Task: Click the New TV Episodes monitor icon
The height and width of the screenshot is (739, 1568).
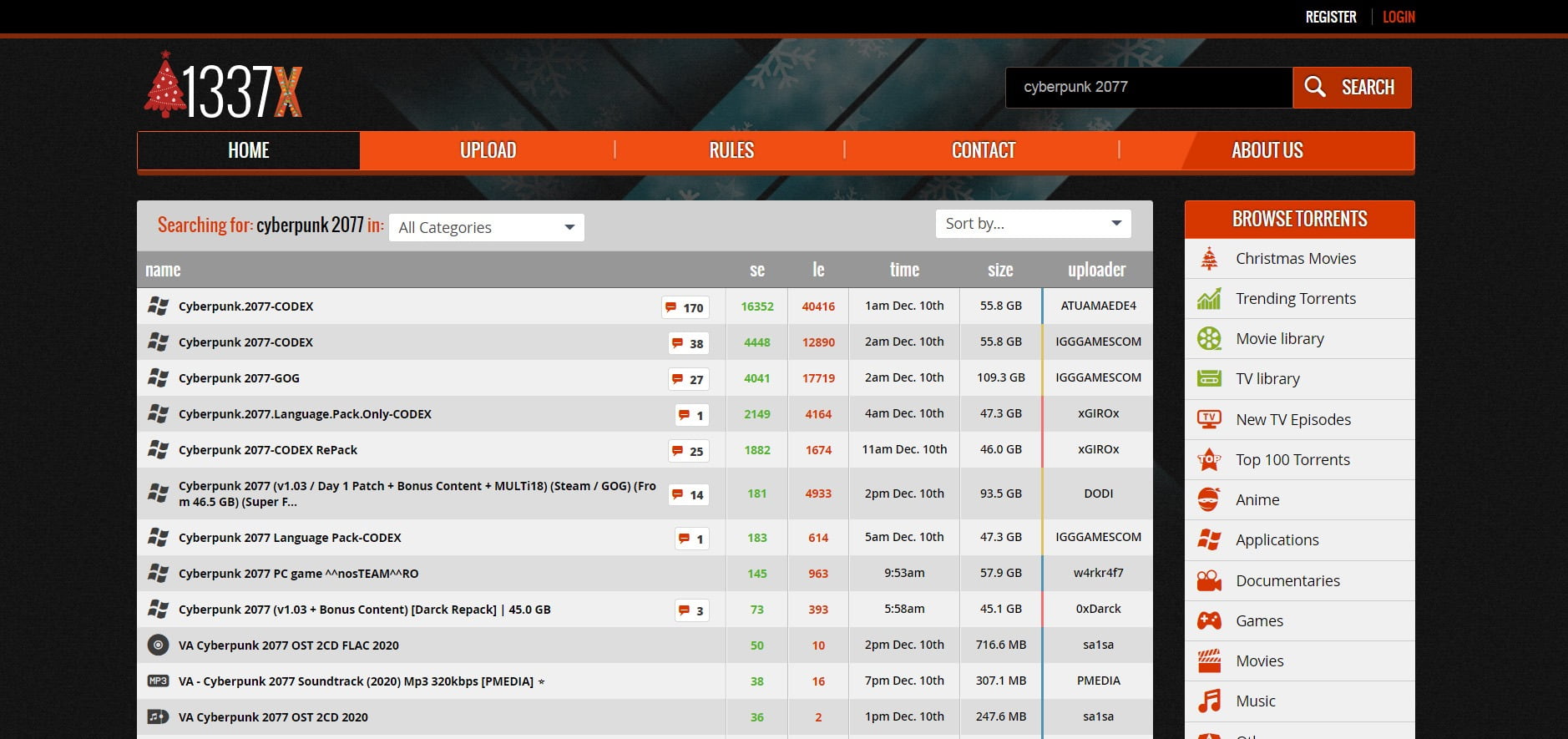Action: 1209,419
